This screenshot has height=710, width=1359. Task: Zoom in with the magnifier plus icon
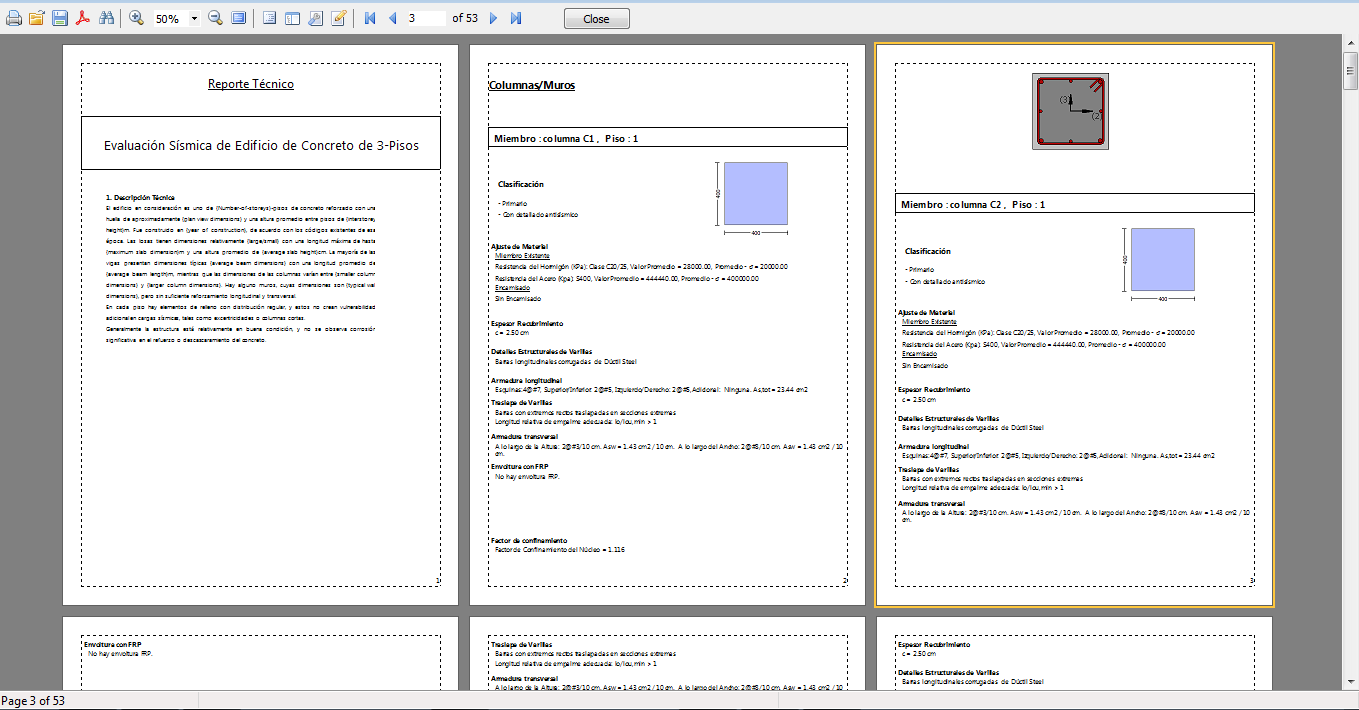coord(136,18)
